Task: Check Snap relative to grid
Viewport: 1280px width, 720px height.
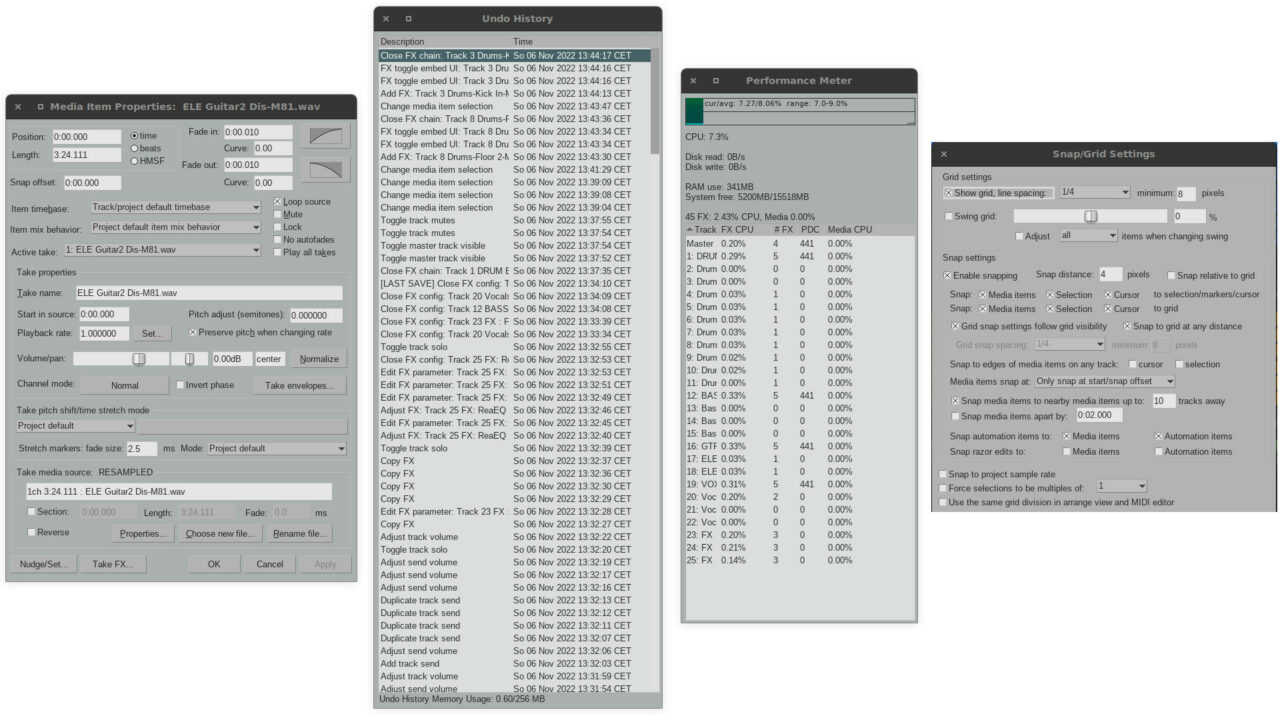Action: click(1170, 275)
